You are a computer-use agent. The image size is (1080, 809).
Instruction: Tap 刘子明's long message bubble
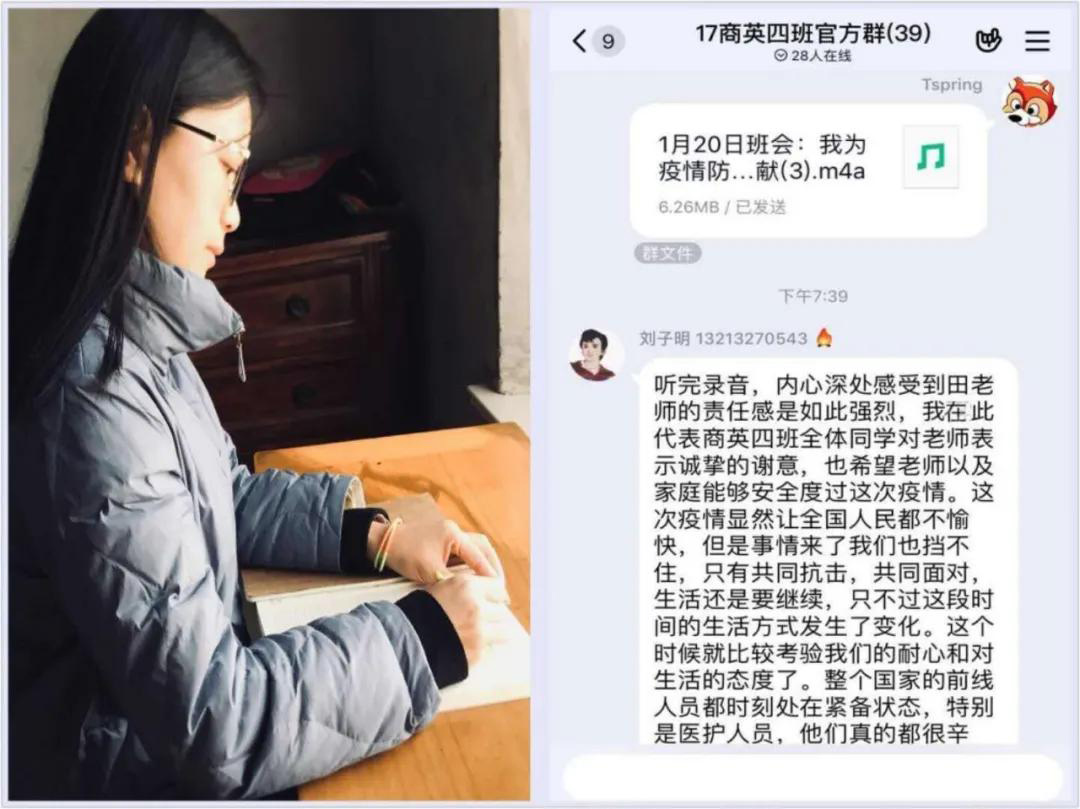[825, 551]
